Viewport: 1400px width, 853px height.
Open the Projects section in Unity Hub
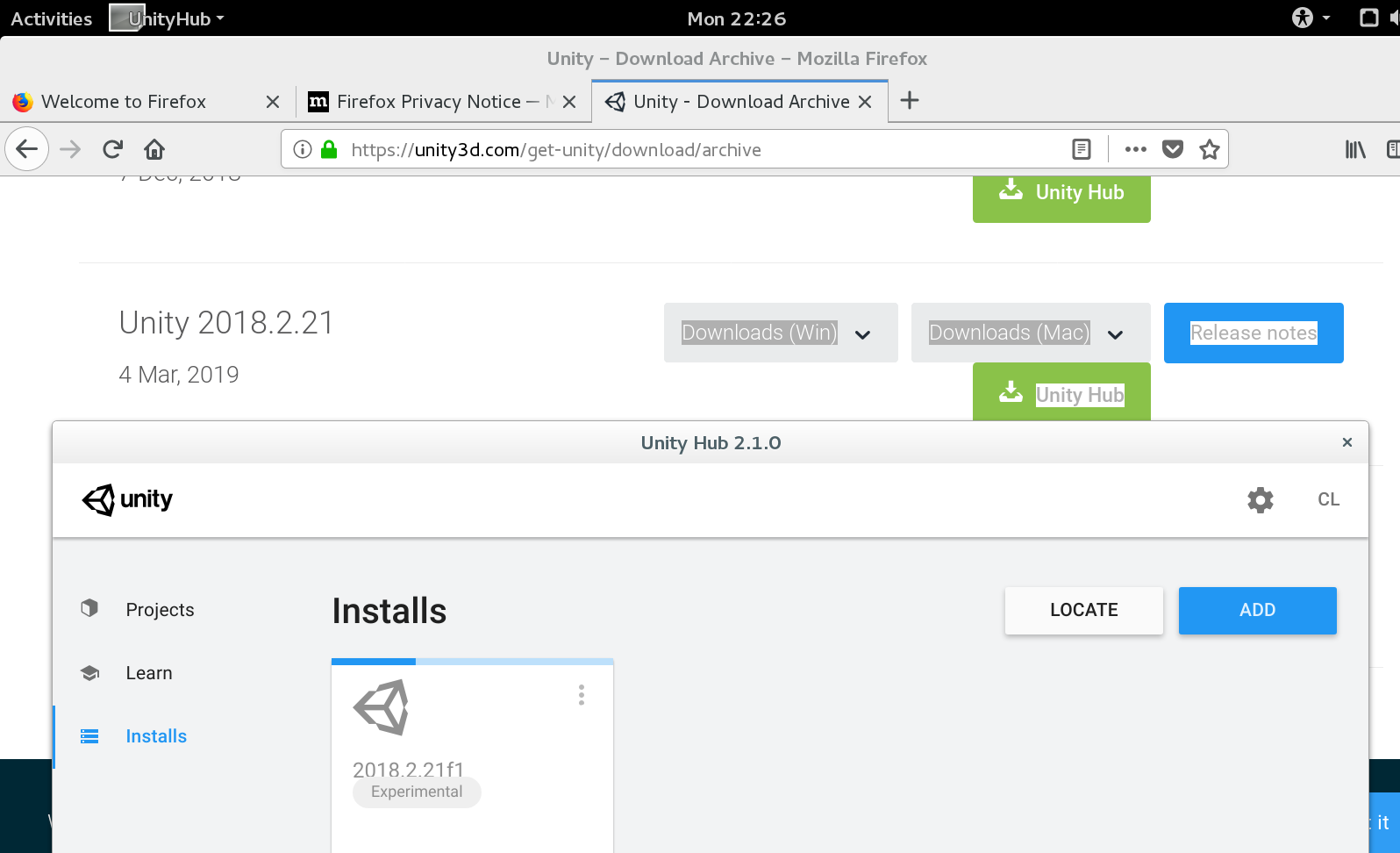(160, 610)
